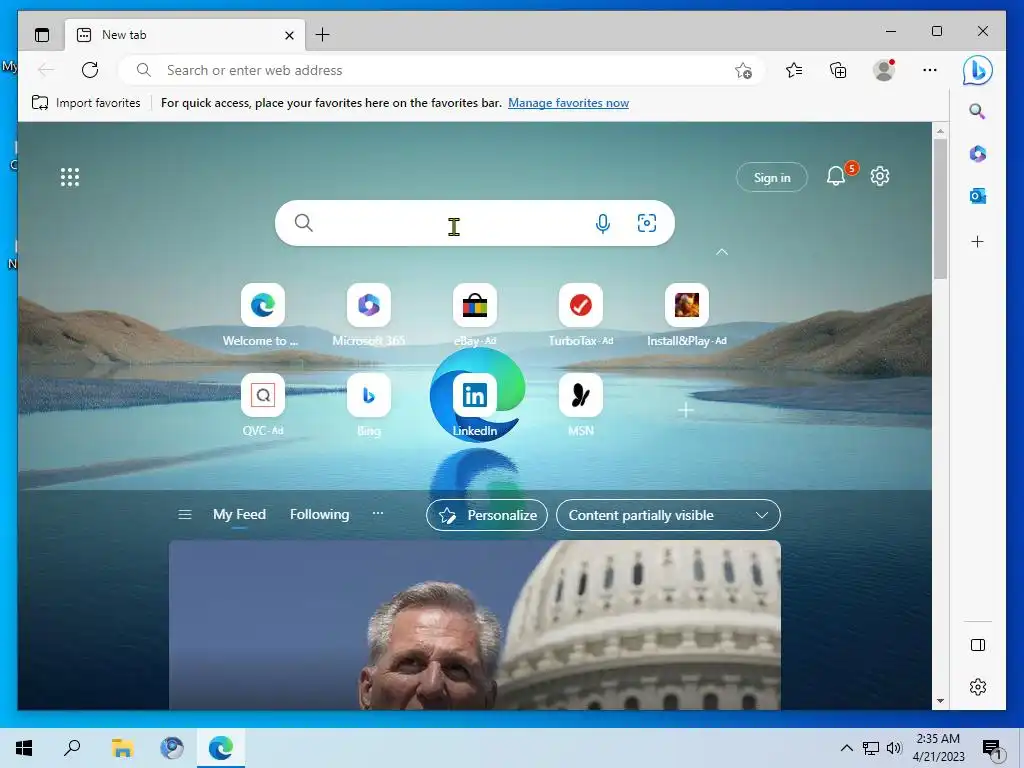Switch to the Following tab

(319, 515)
